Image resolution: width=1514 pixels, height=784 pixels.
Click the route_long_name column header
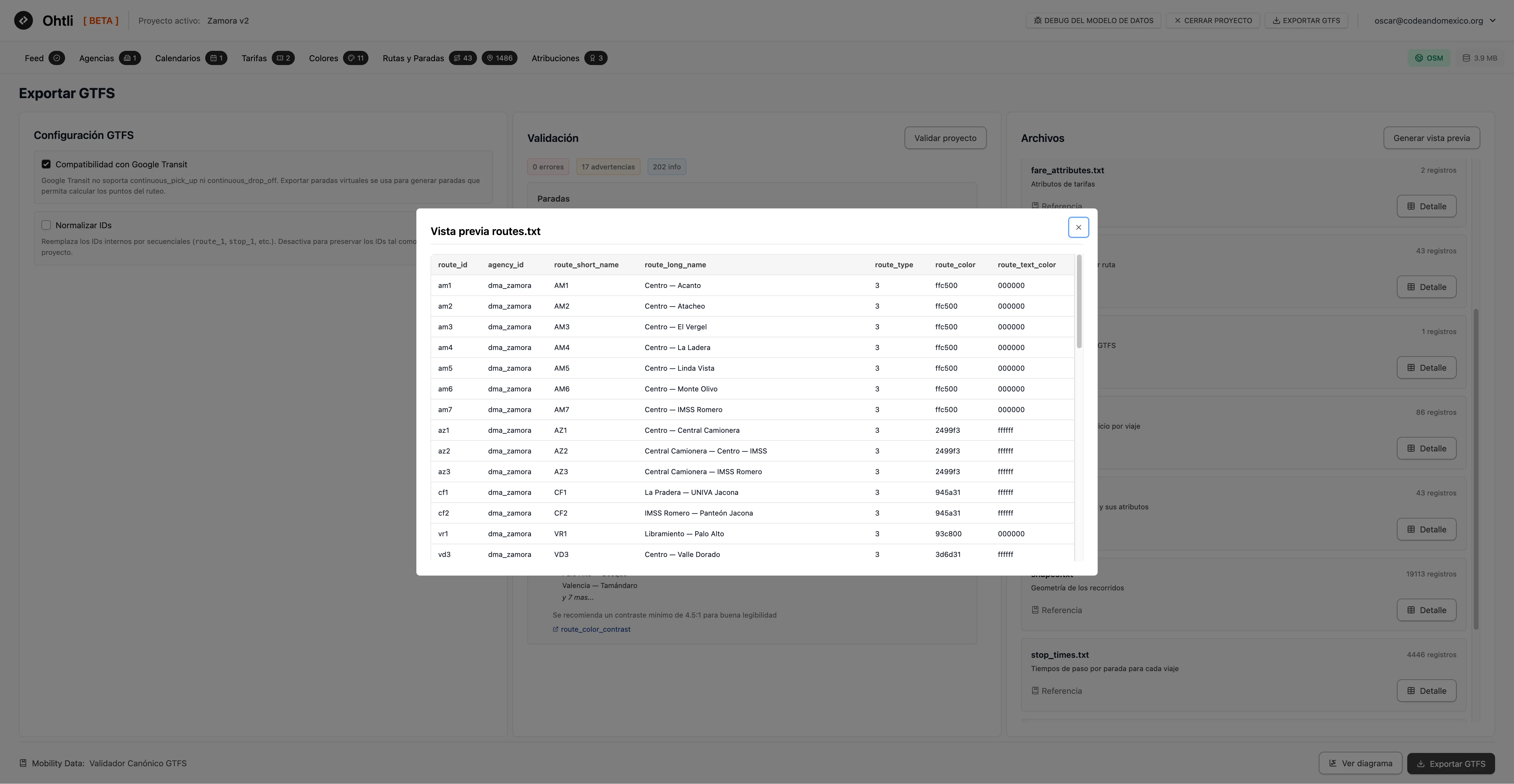point(675,265)
